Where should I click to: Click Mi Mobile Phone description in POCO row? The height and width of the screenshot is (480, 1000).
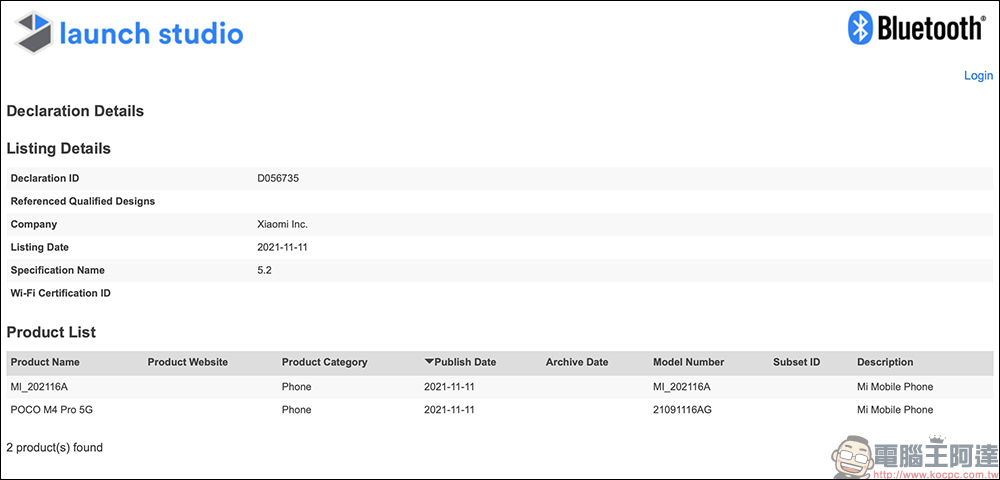click(895, 410)
